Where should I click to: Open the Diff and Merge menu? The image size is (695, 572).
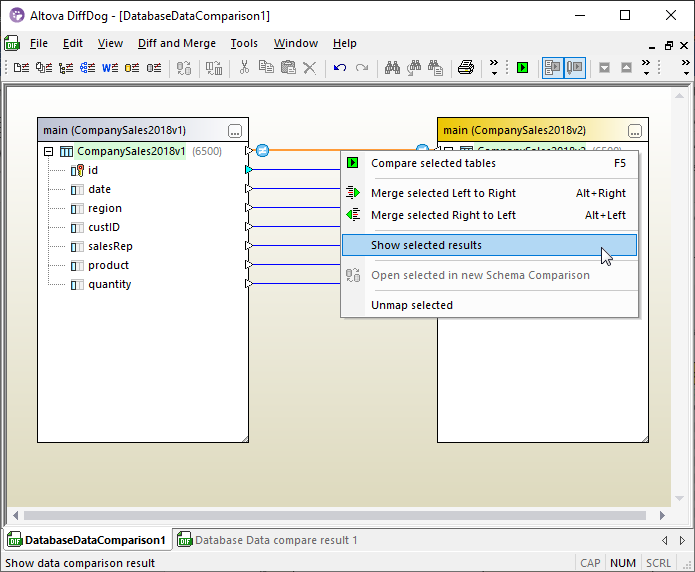click(x=176, y=44)
